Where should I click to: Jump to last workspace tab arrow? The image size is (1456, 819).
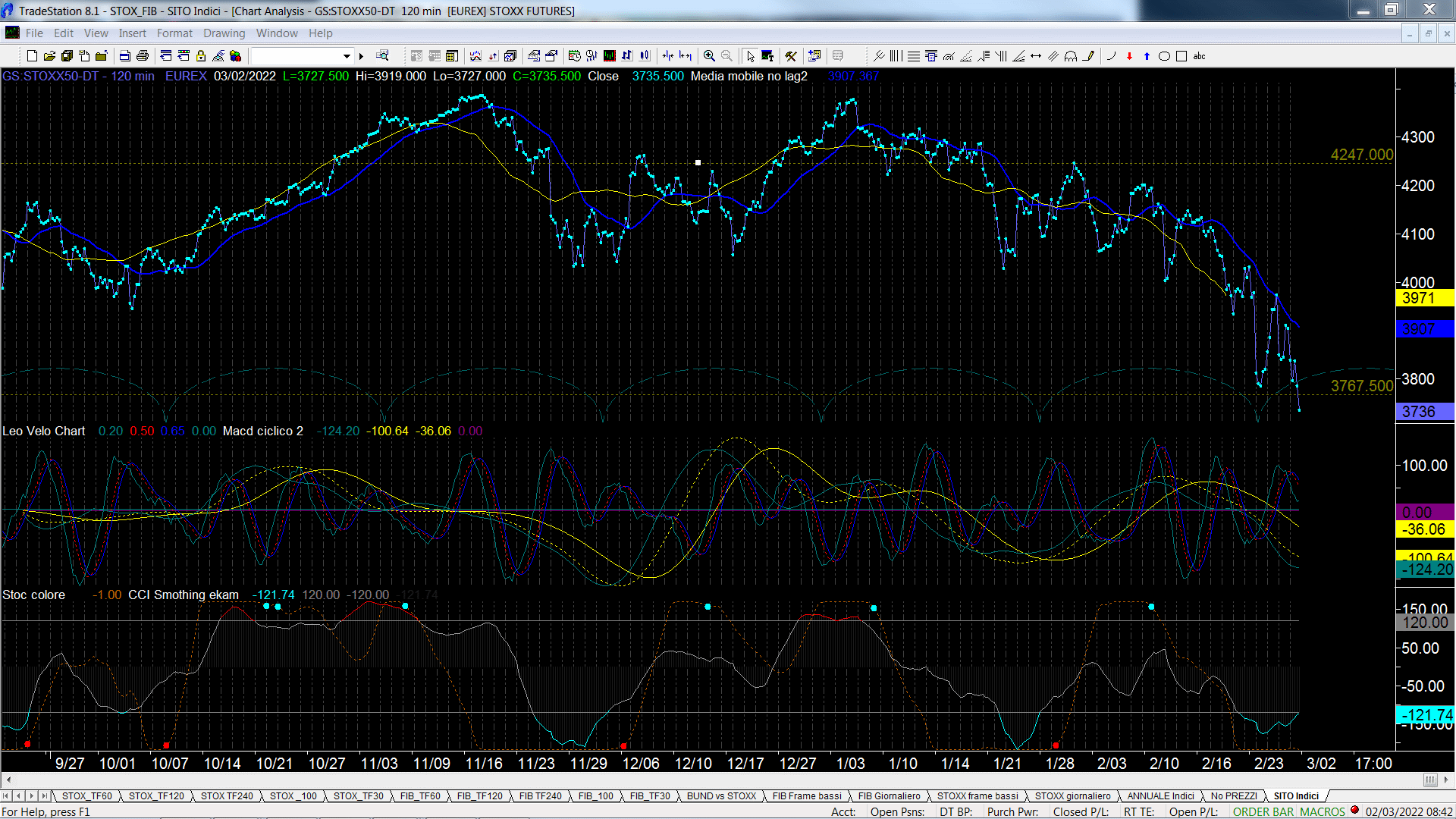tap(44, 796)
